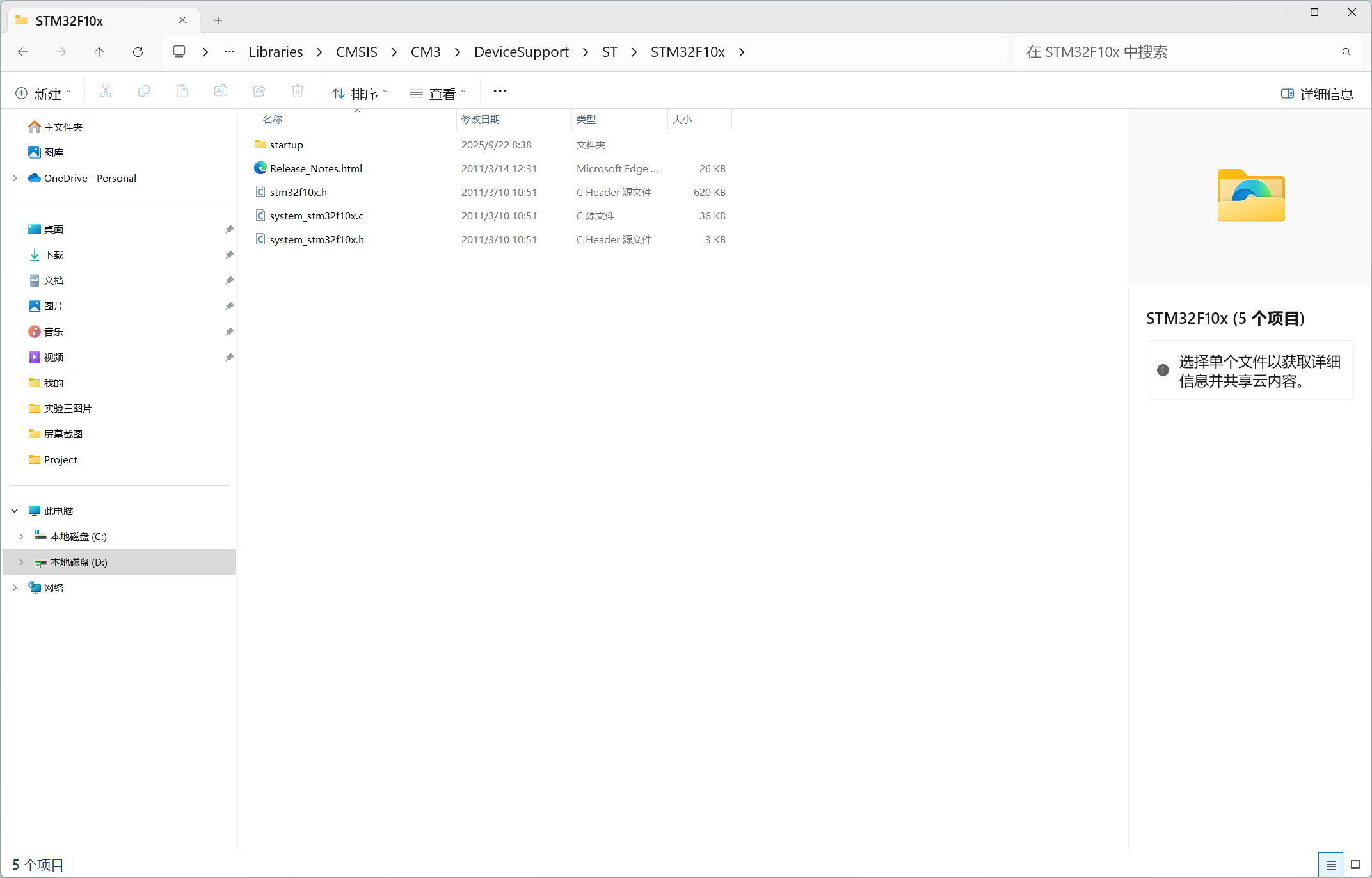Toggle the 详细信息 details pane
1372x878 pixels.
coord(1317,94)
